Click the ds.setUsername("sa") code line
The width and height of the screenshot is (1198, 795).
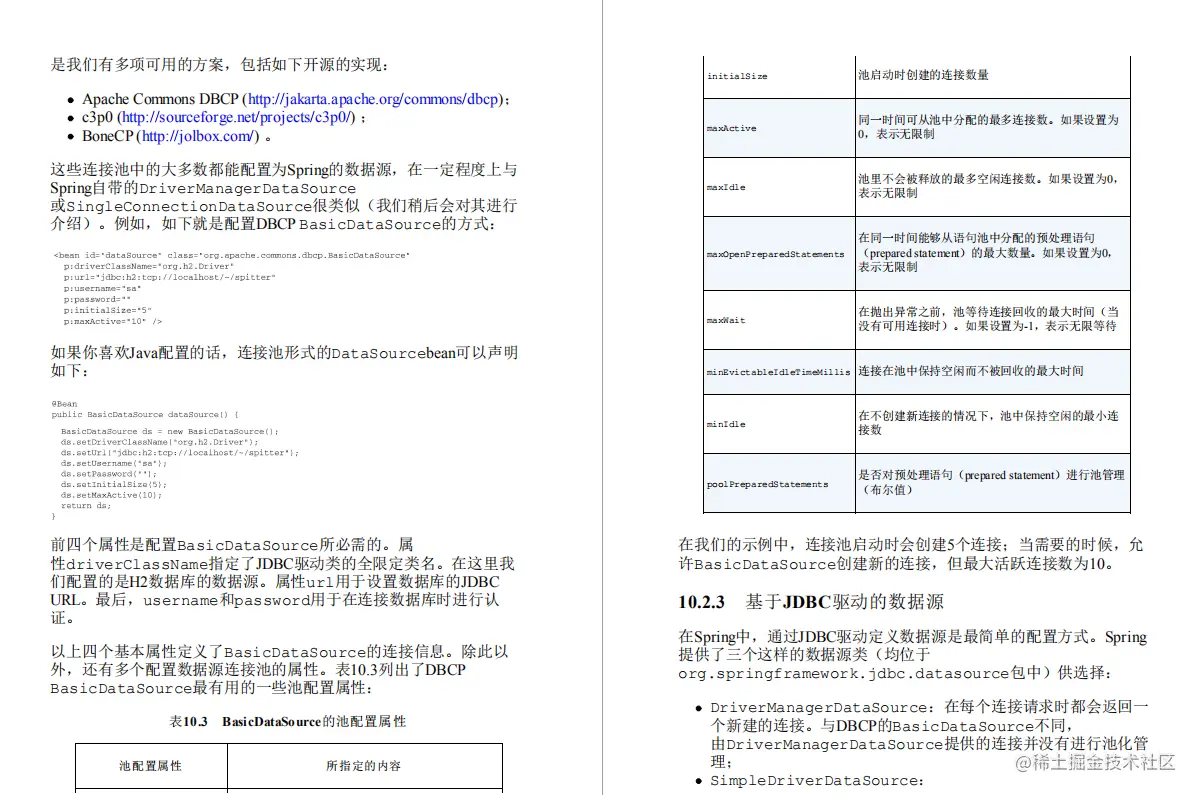coord(113,463)
